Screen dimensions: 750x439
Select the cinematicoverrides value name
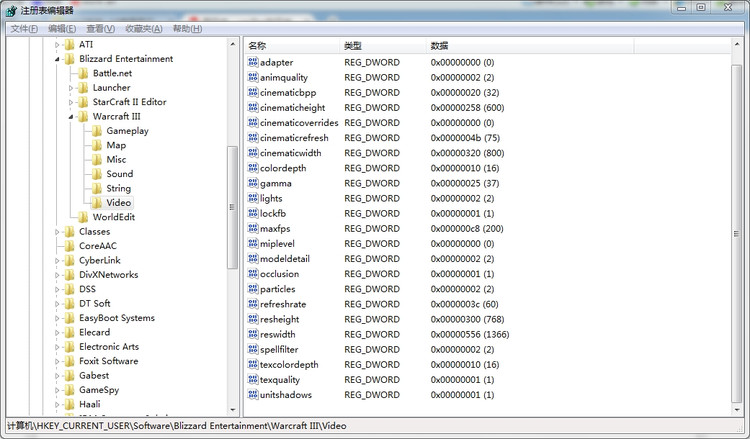pos(299,122)
